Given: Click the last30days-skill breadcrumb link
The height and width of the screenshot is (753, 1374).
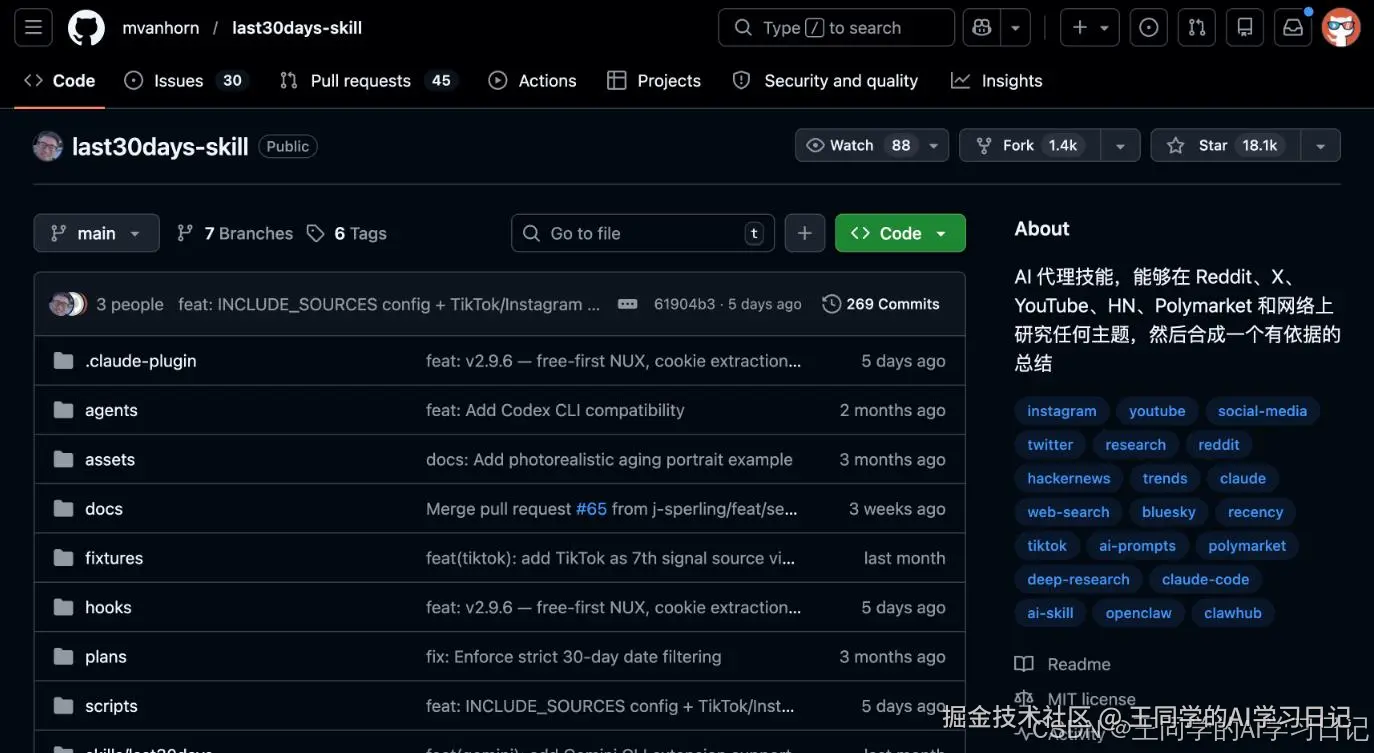Looking at the screenshot, I should tap(297, 28).
